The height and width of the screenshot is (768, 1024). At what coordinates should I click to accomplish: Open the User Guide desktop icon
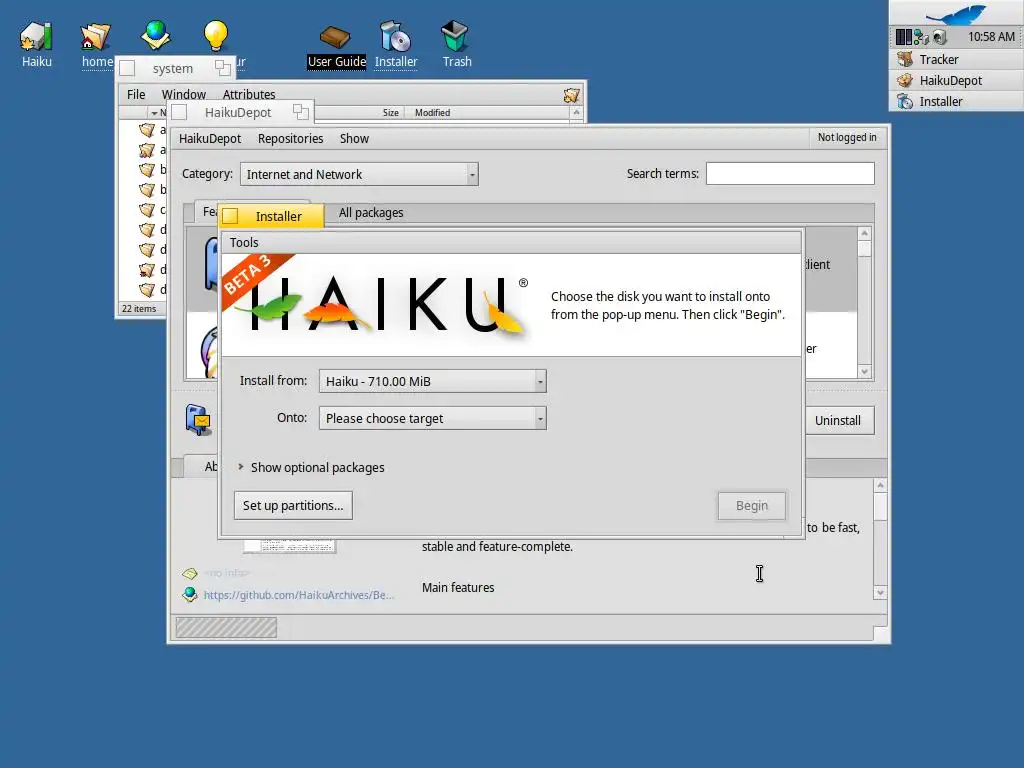tap(336, 37)
